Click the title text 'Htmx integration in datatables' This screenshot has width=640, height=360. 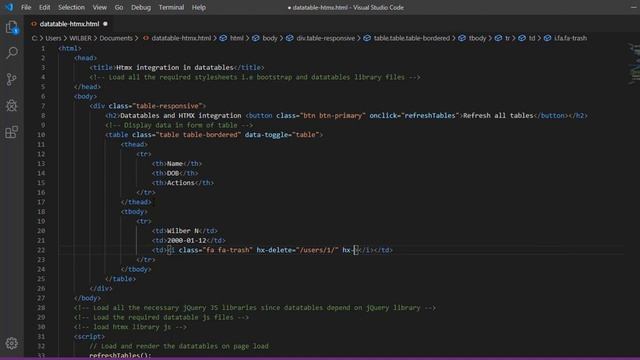[175, 67]
